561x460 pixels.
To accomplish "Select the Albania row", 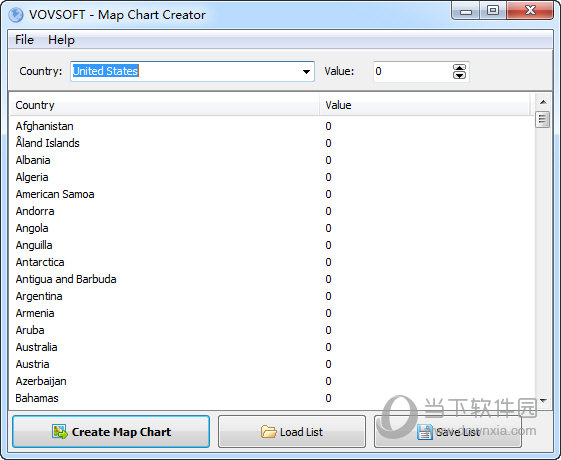I will tap(272, 160).
